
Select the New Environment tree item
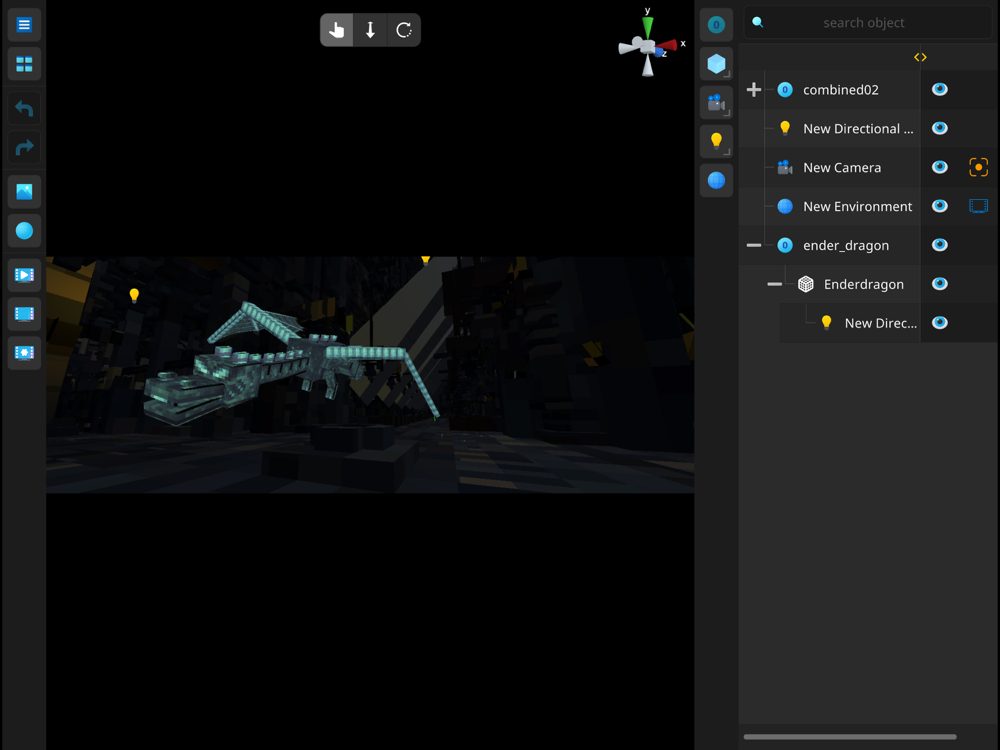(x=857, y=207)
